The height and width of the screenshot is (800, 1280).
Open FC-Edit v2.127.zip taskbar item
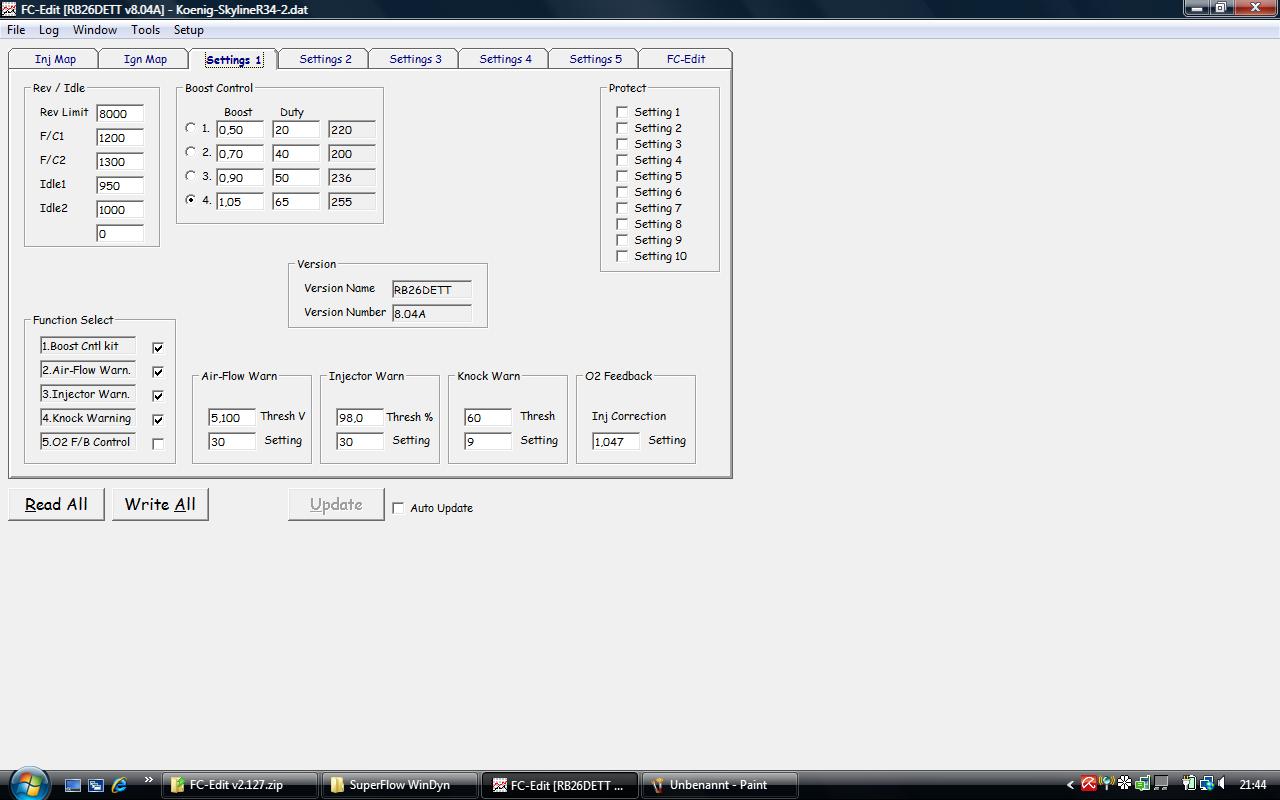coord(240,785)
